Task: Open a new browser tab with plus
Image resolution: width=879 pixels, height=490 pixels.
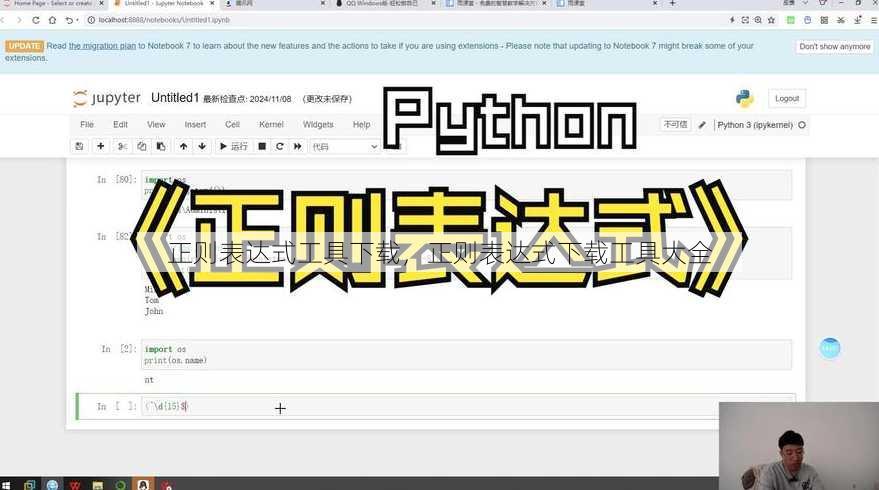Action: pos(673,3)
